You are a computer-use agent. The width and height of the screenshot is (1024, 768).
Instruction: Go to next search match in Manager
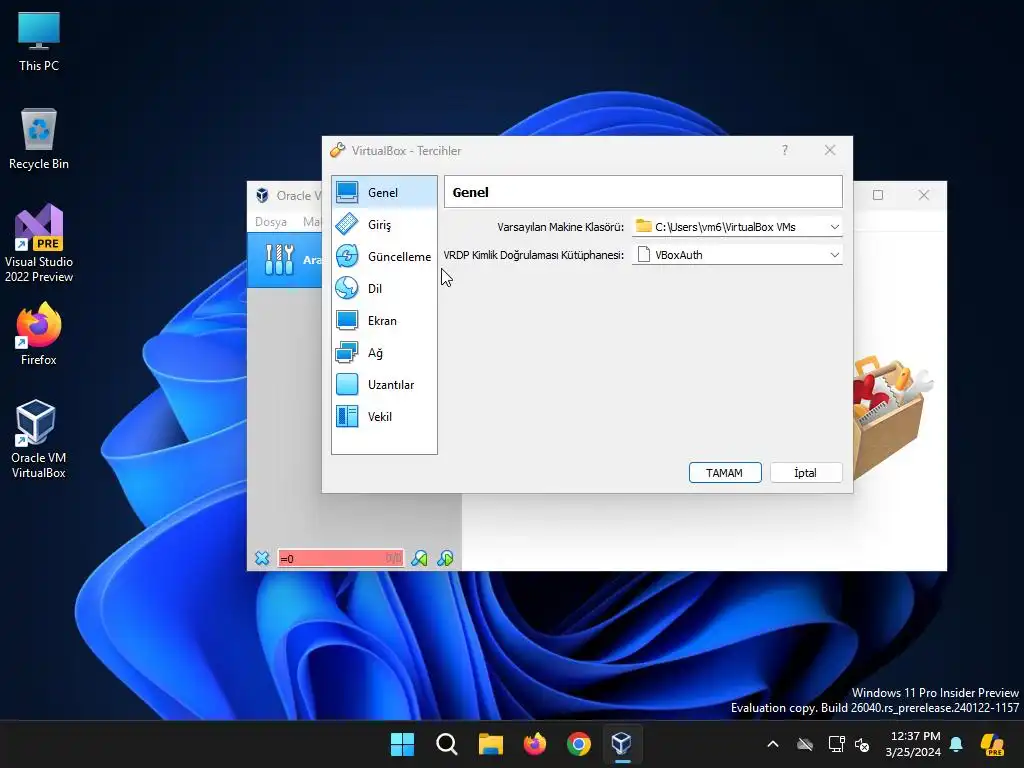(445, 558)
